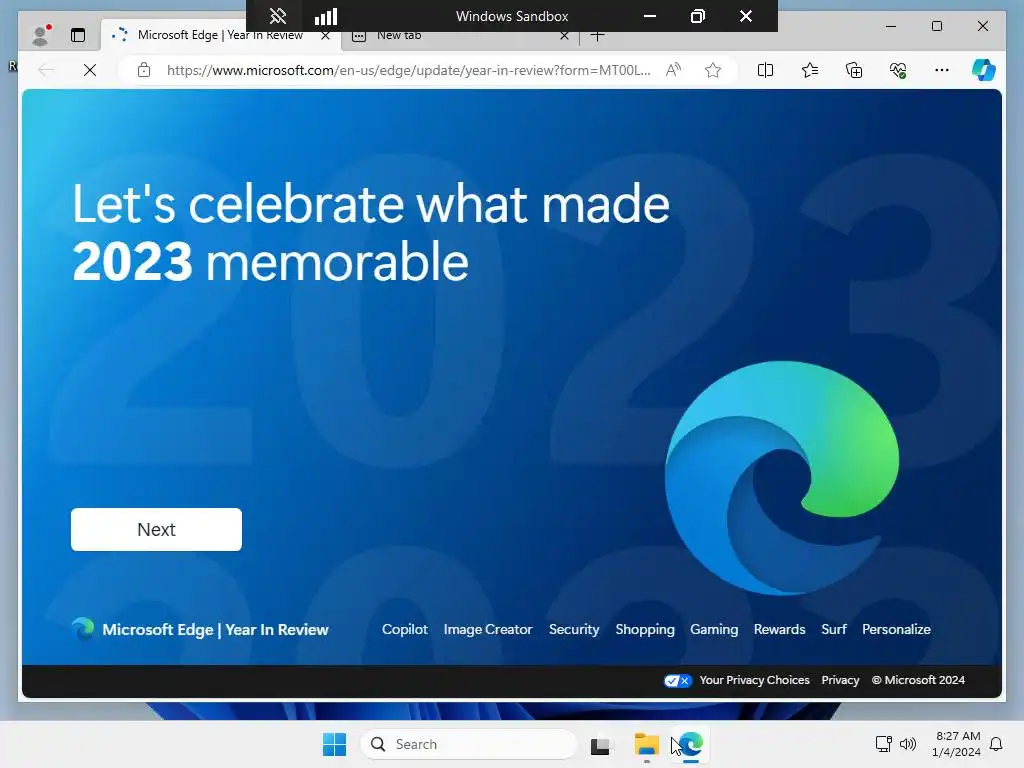Open the Windows Start menu
This screenshot has height=768, width=1024.
pos(334,744)
